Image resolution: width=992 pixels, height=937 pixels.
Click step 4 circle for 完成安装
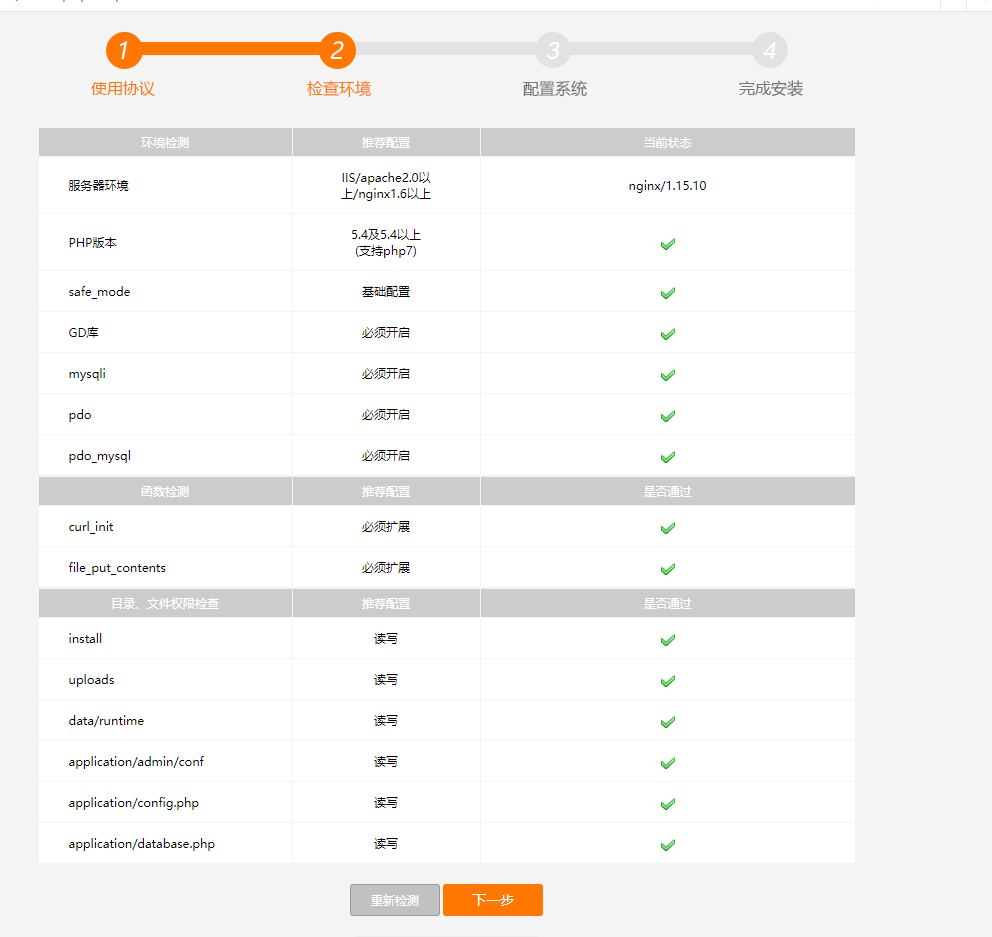coord(770,50)
